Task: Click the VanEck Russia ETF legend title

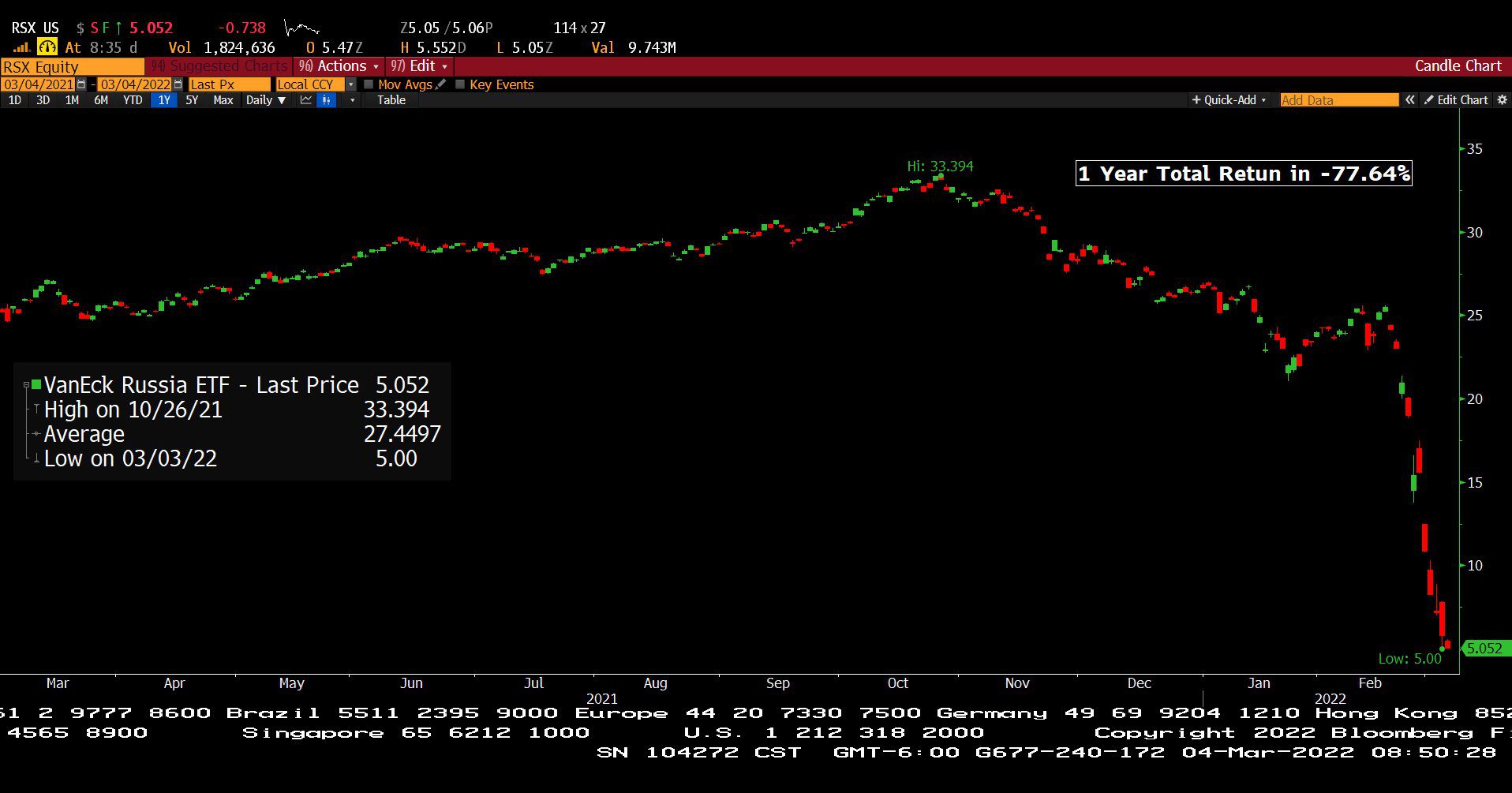Action: (202, 385)
